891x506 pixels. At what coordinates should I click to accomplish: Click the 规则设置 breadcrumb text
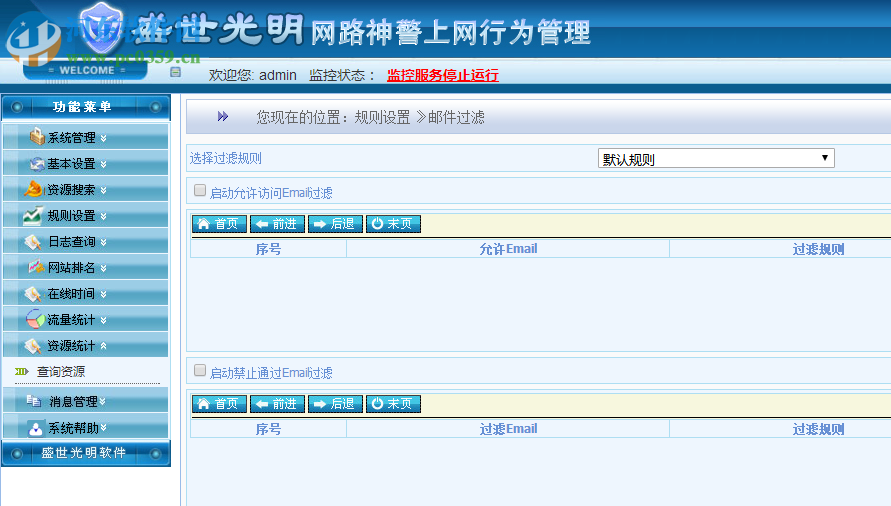click(382, 117)
